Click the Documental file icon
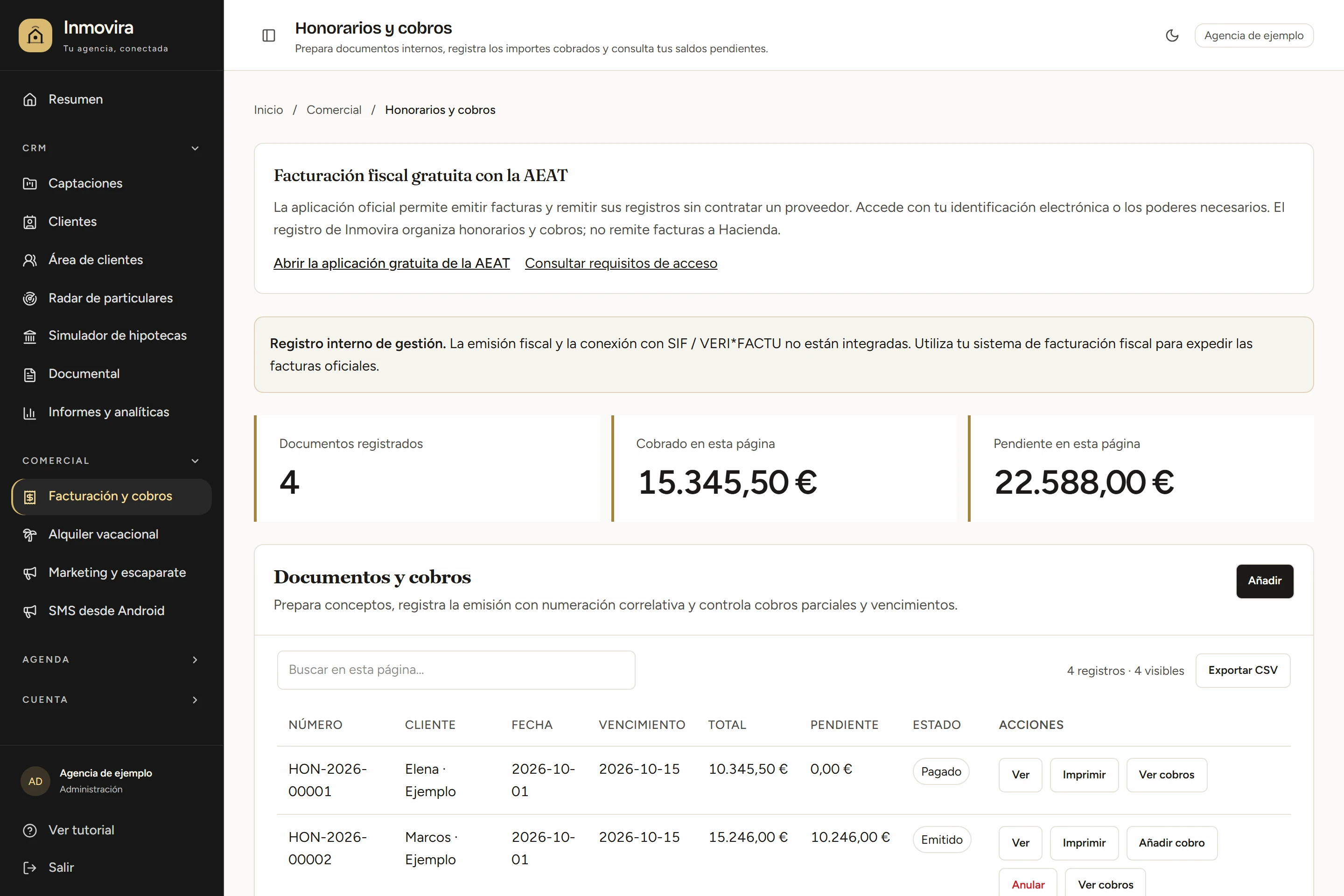1344x896 pixels. [30, 374]
